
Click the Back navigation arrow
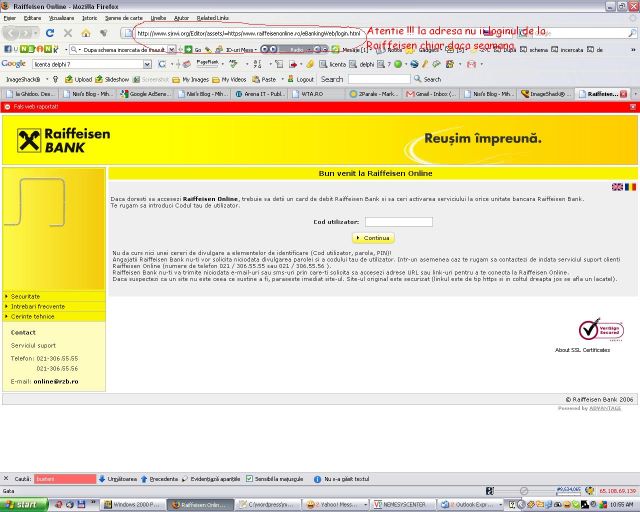click(12, 33)
